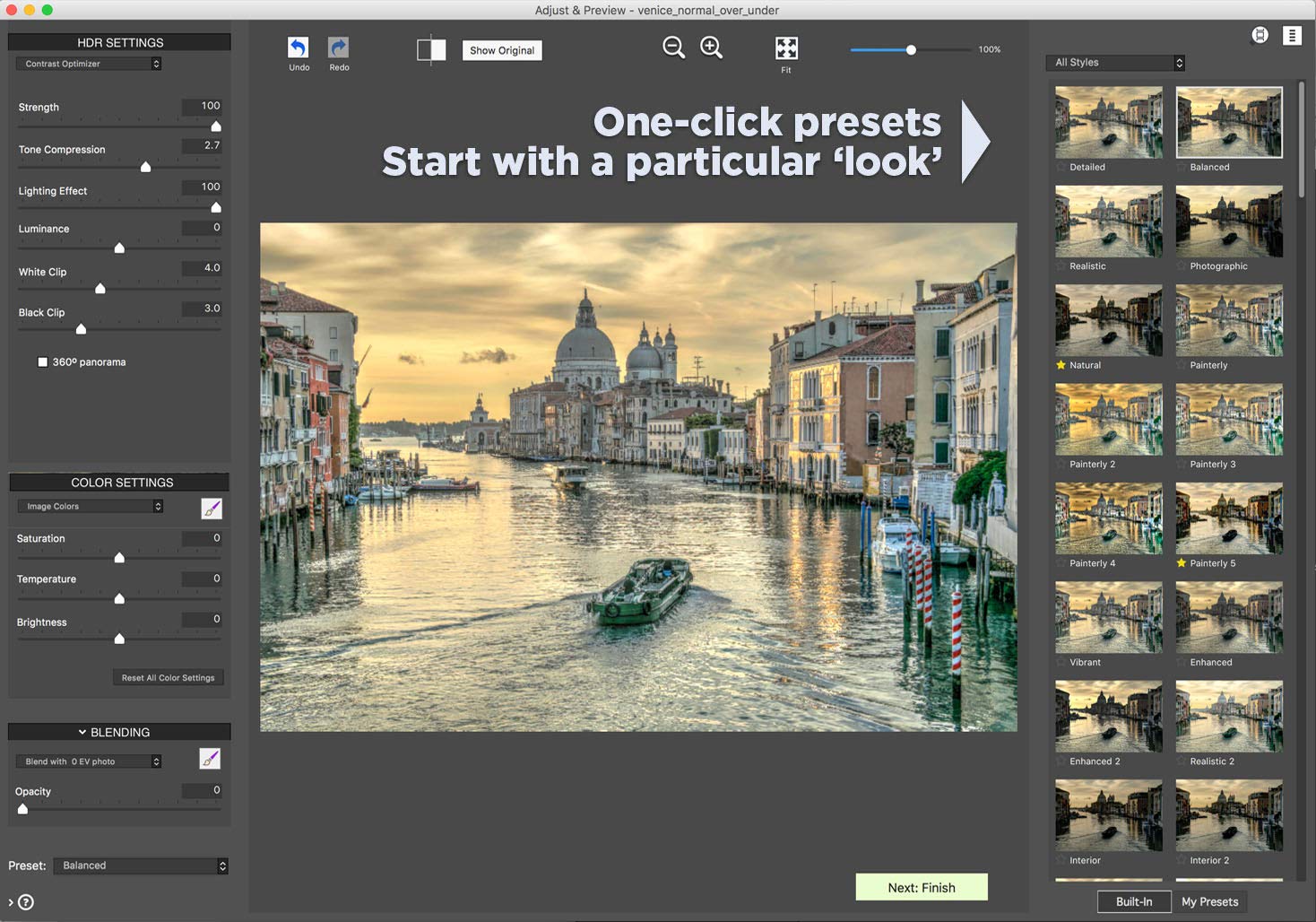
Task: Zoom in using the plus magnifier
Action: tap(712, 48)
